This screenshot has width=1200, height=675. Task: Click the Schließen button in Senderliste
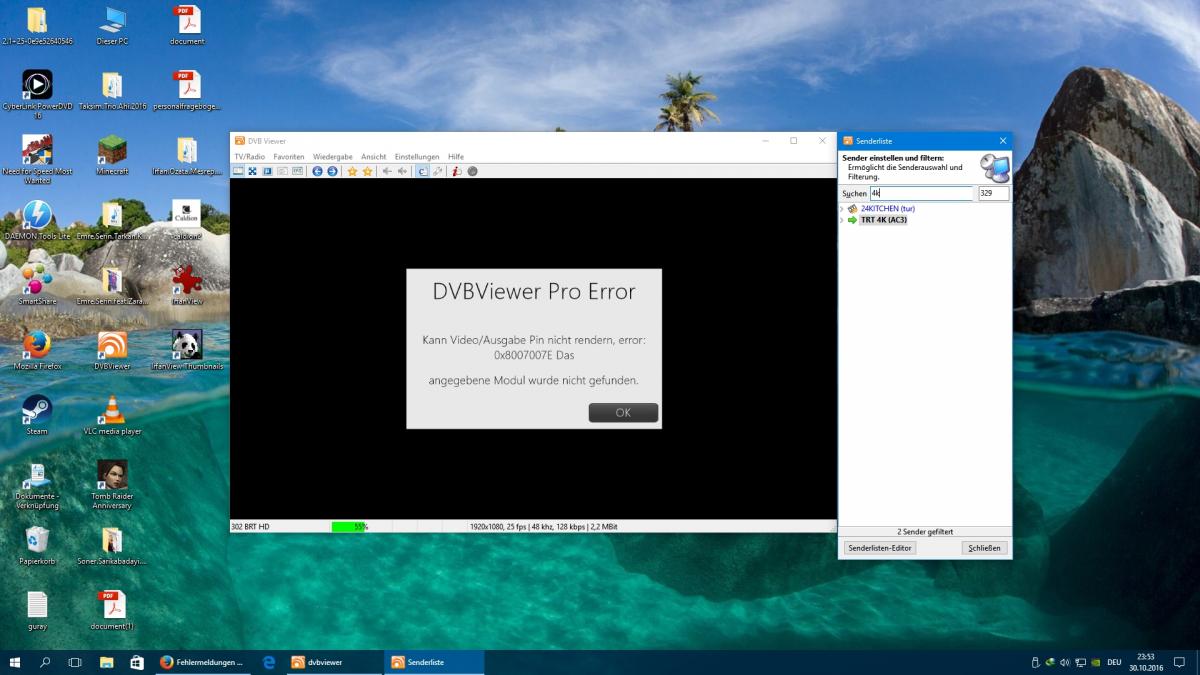pos(984,548)
